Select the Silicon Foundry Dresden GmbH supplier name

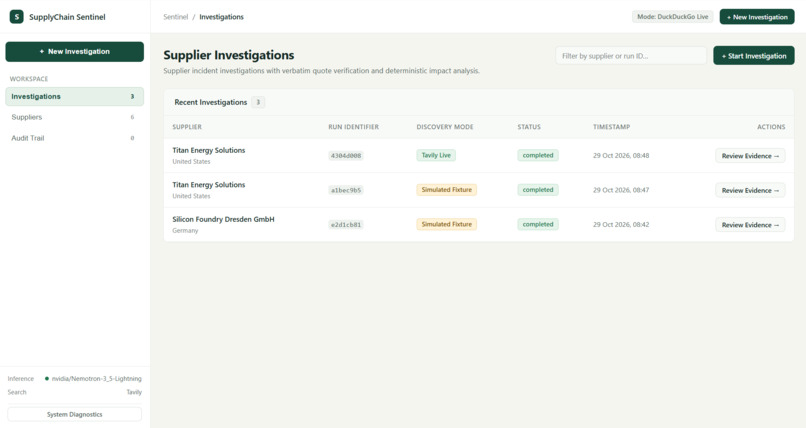(x=223, y=219)
